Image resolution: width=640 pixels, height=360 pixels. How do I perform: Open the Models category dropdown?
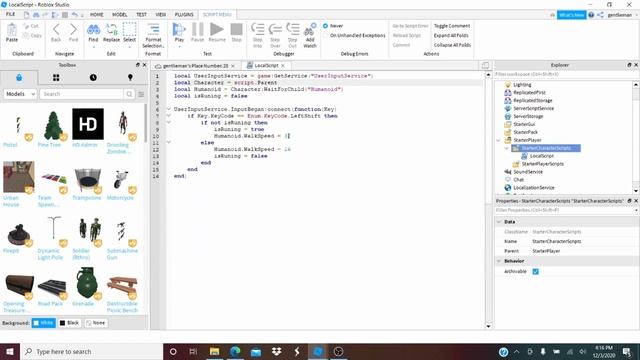20,94
